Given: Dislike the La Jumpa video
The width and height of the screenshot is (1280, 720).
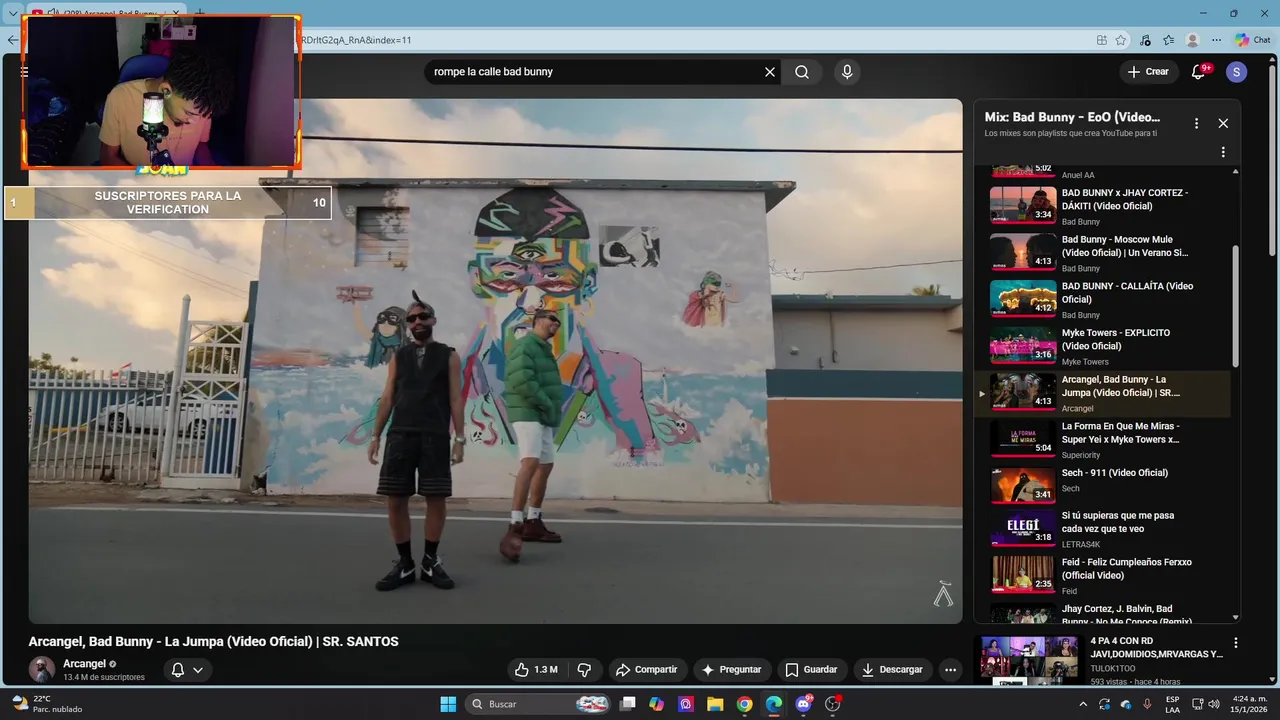Looking at the screenshot, I should coord(585,670).
